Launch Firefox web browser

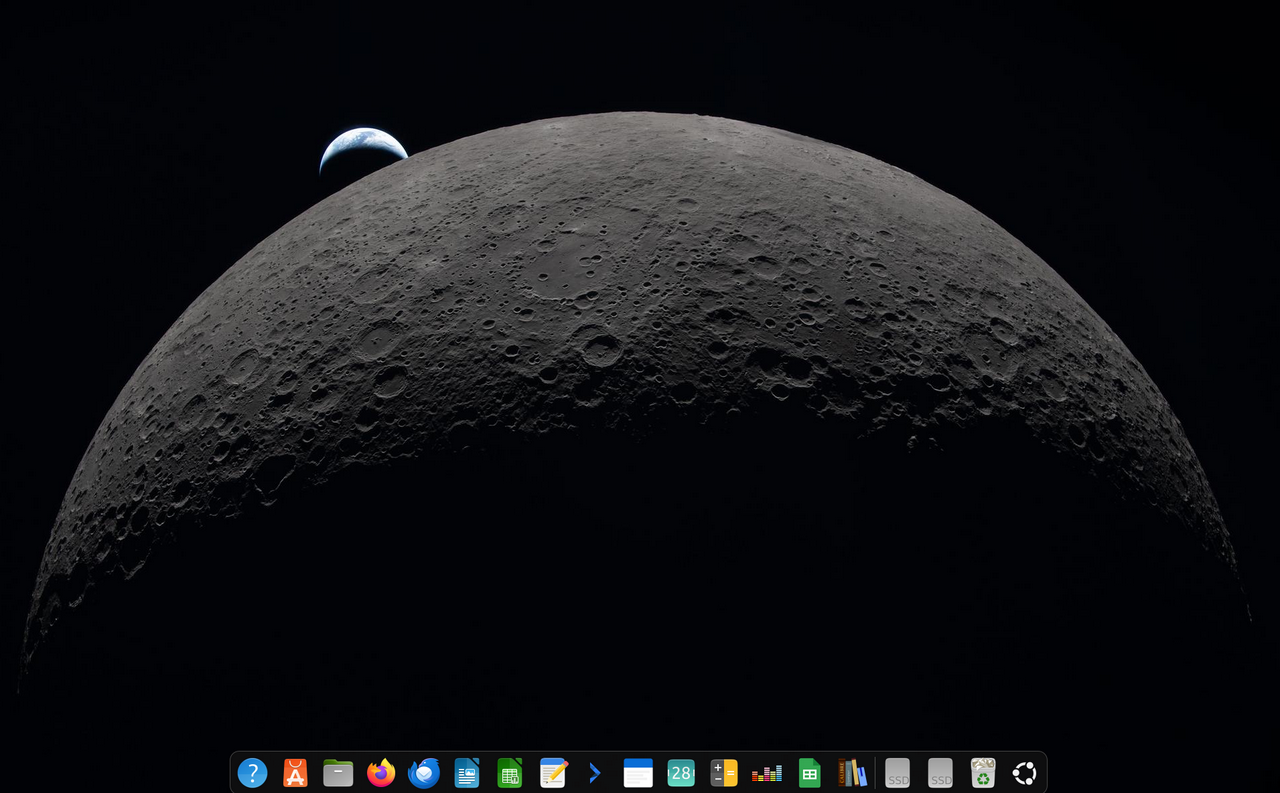381,773
